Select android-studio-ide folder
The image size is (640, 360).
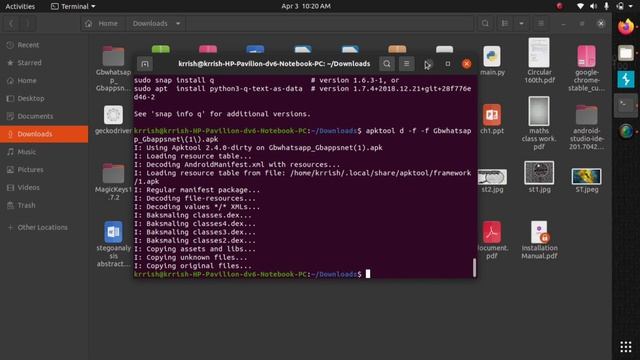point(587,115)
